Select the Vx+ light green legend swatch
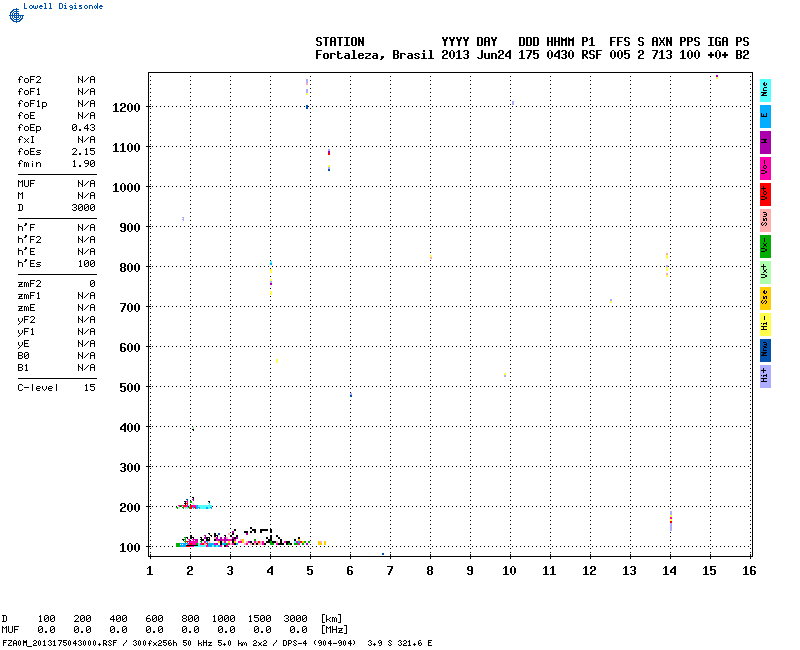Screen dimensions: 800x650 [x=765, y=272]
